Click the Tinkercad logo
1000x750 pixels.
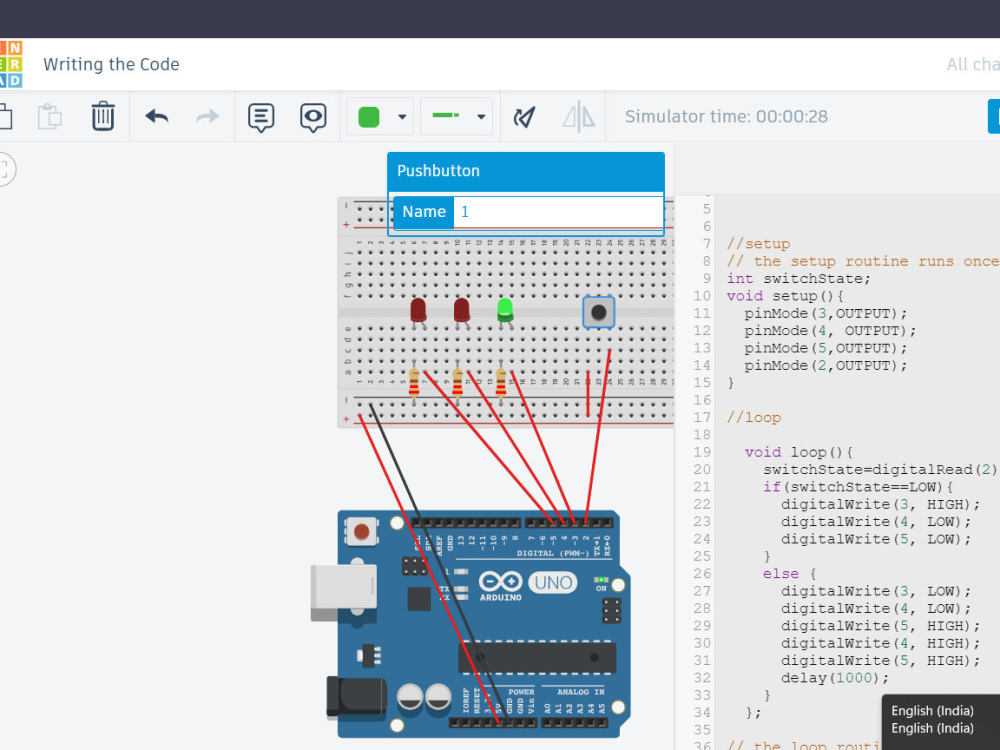[11, 64]
